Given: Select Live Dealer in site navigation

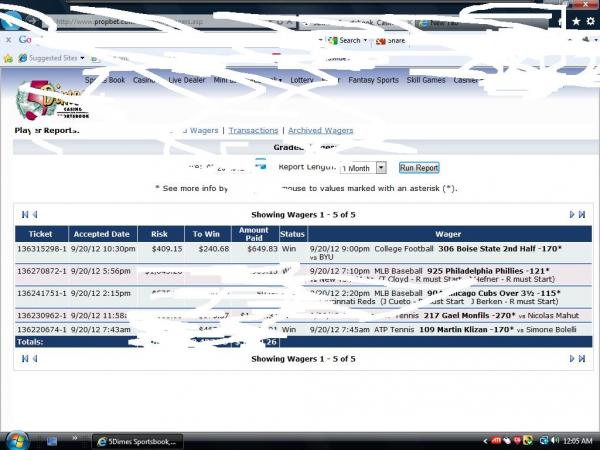Looking at the screenshot, I should pos(187,80).
